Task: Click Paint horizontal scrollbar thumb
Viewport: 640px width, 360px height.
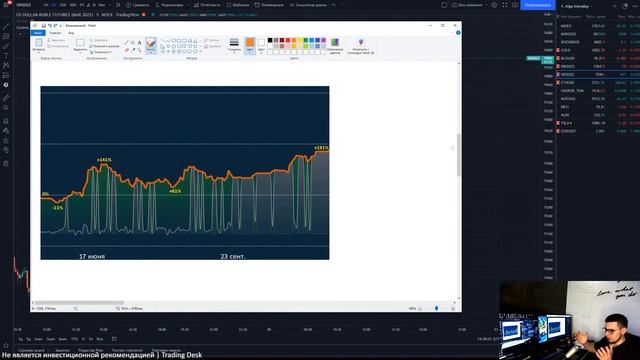Action: point(79,303)
